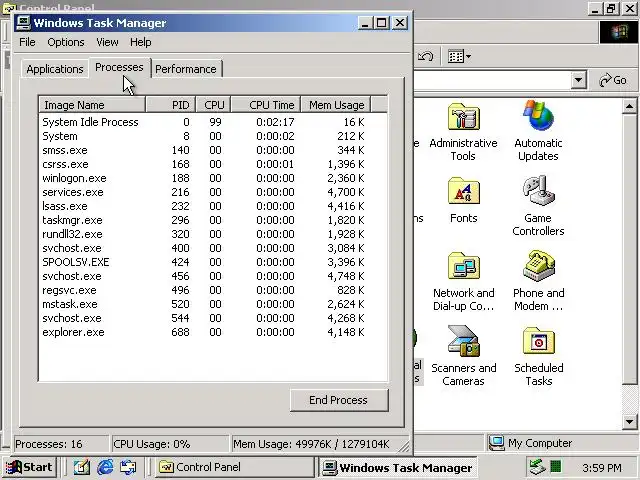640x480 pixels.
Task: Click the Control Panel scrollbar down arrow
Action: coord(629,421)
